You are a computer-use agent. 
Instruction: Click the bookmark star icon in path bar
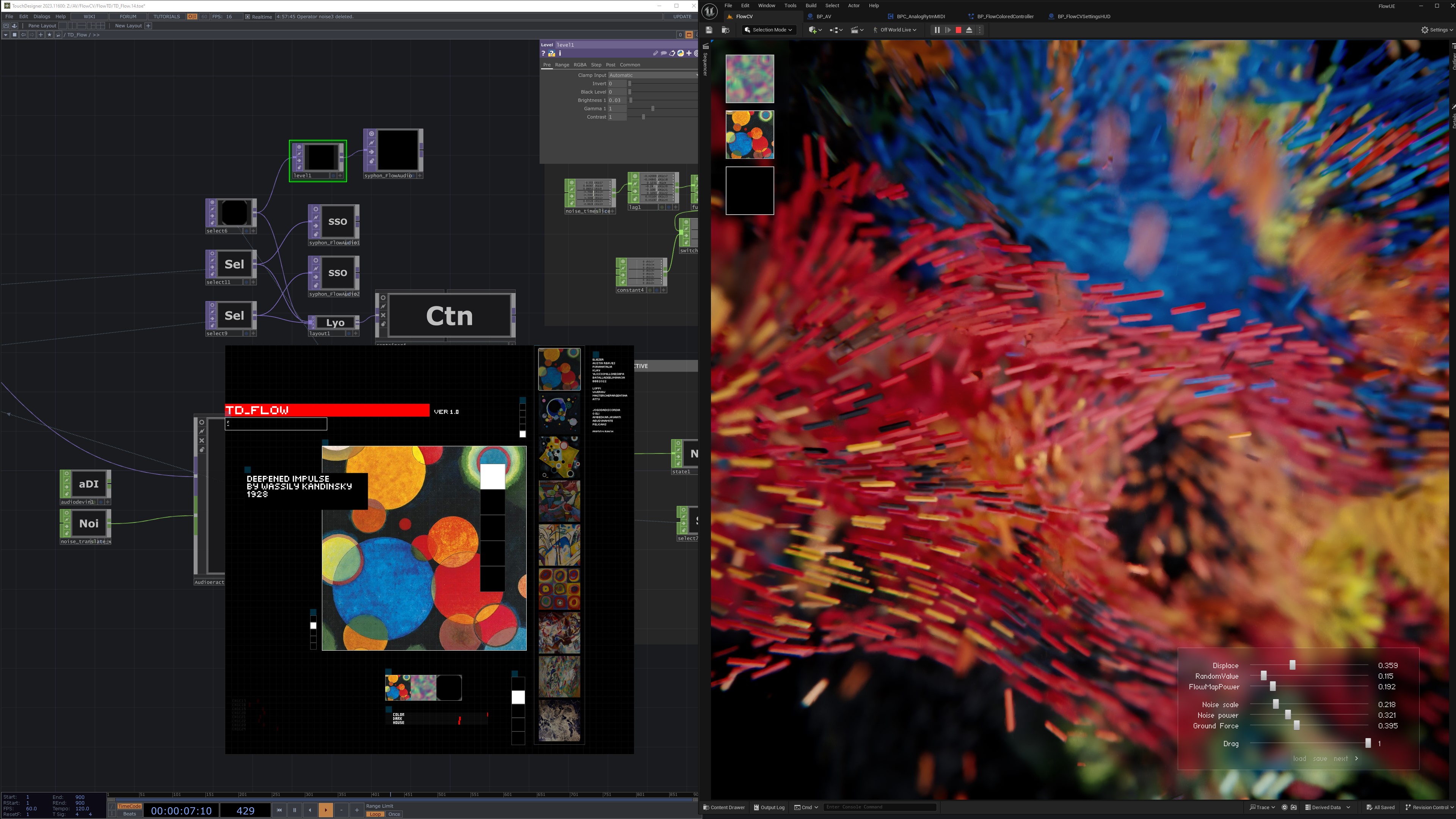coord(49,35)
